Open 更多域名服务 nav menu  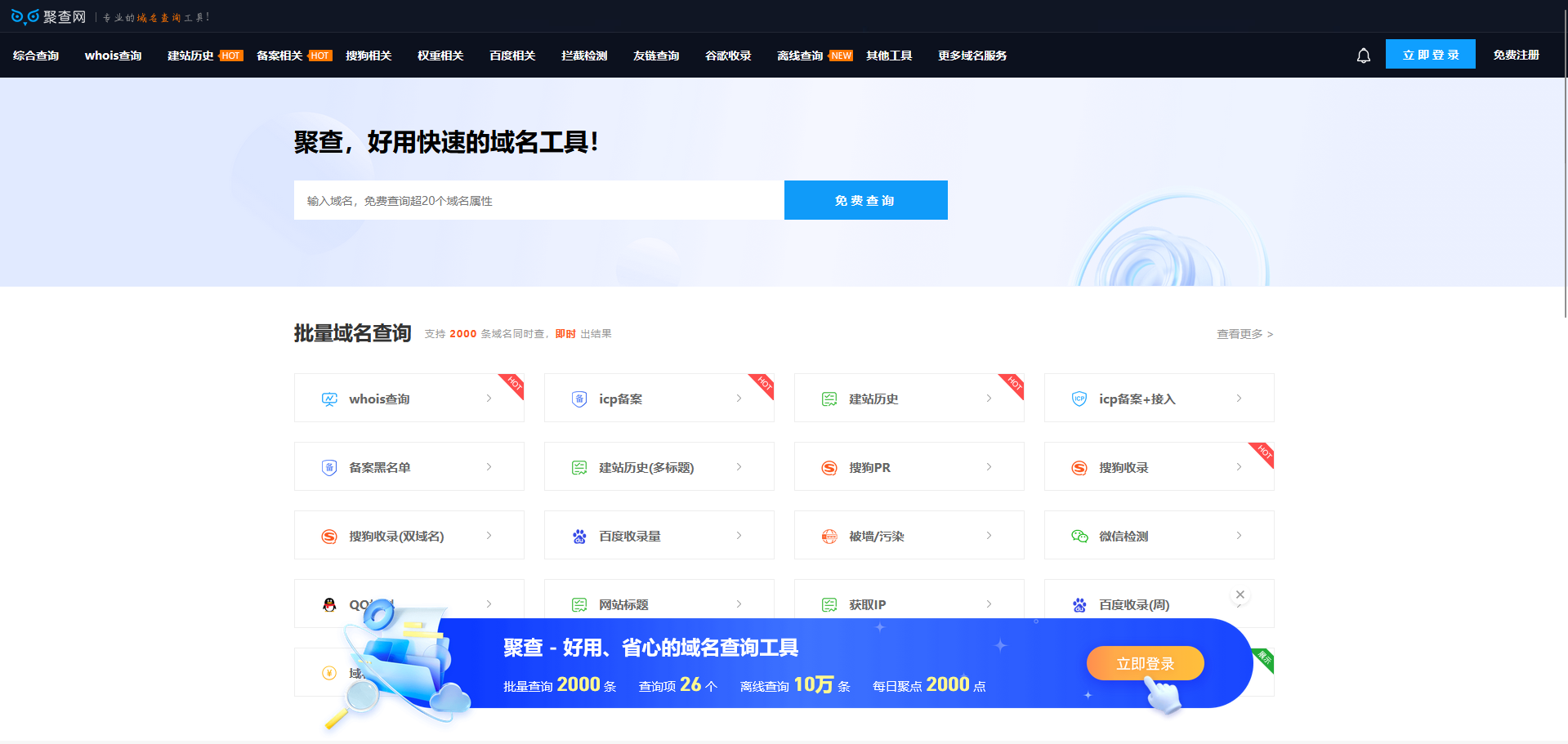click(972, 56)
